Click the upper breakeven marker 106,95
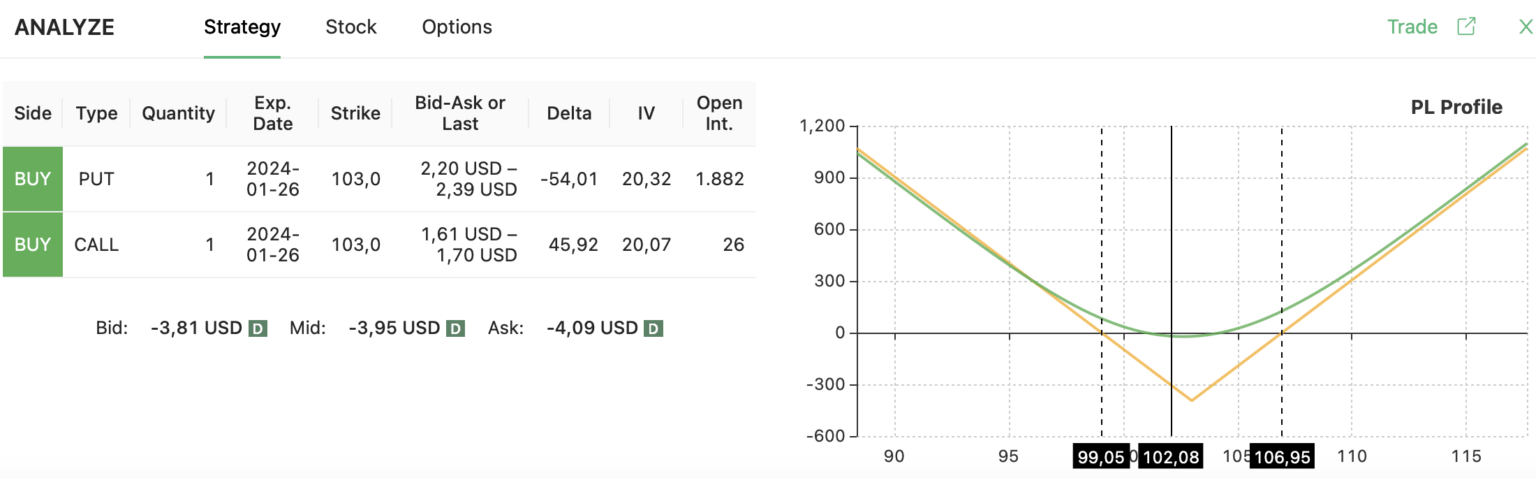 tap(1282, 457)
